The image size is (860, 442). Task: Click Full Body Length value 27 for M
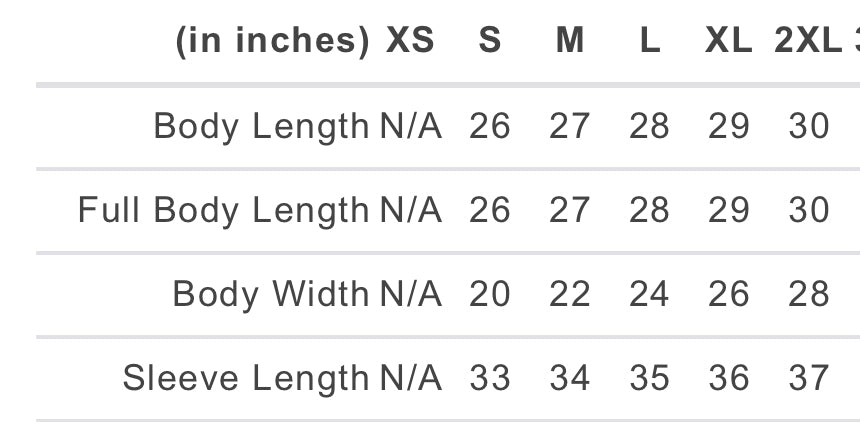click(x=570, y=211)
